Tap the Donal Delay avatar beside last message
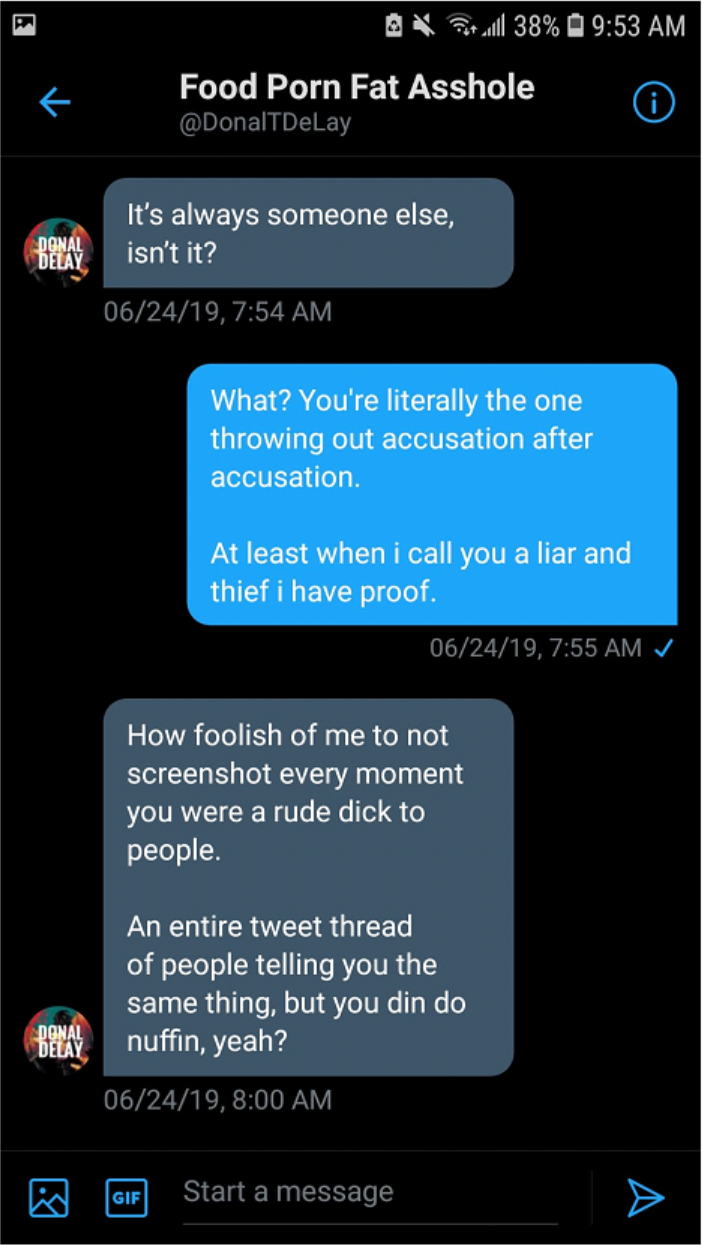The width and height of the screenshot is (702, 1245). click(58, 1041)
